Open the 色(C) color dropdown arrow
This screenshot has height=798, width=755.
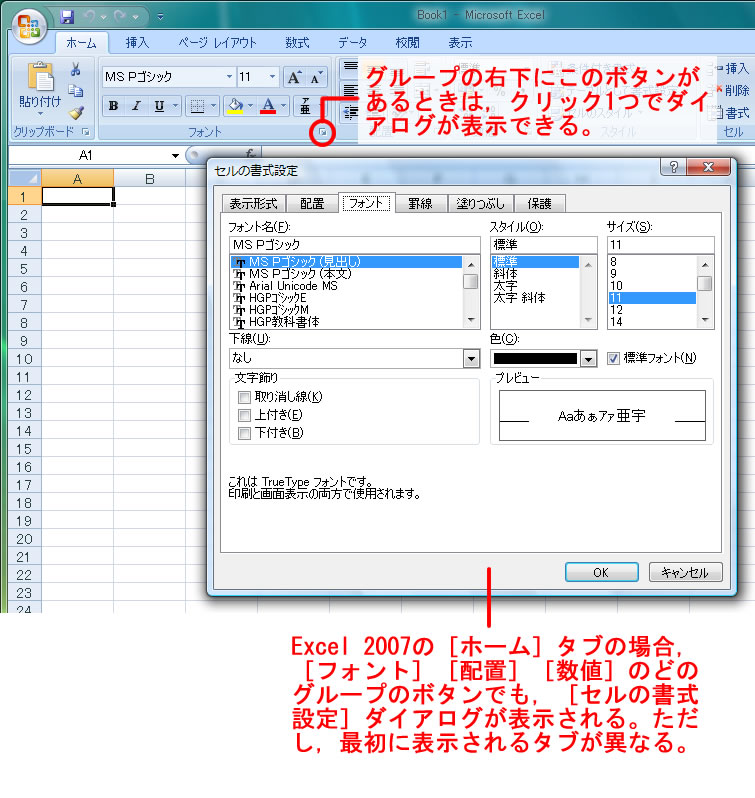pos(589,359)
